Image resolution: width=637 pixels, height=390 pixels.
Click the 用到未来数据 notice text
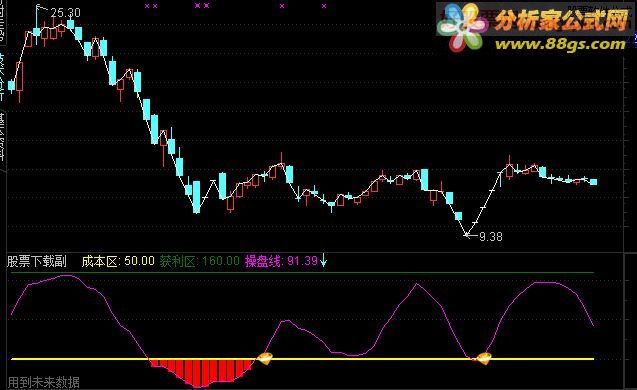(43, 382)
